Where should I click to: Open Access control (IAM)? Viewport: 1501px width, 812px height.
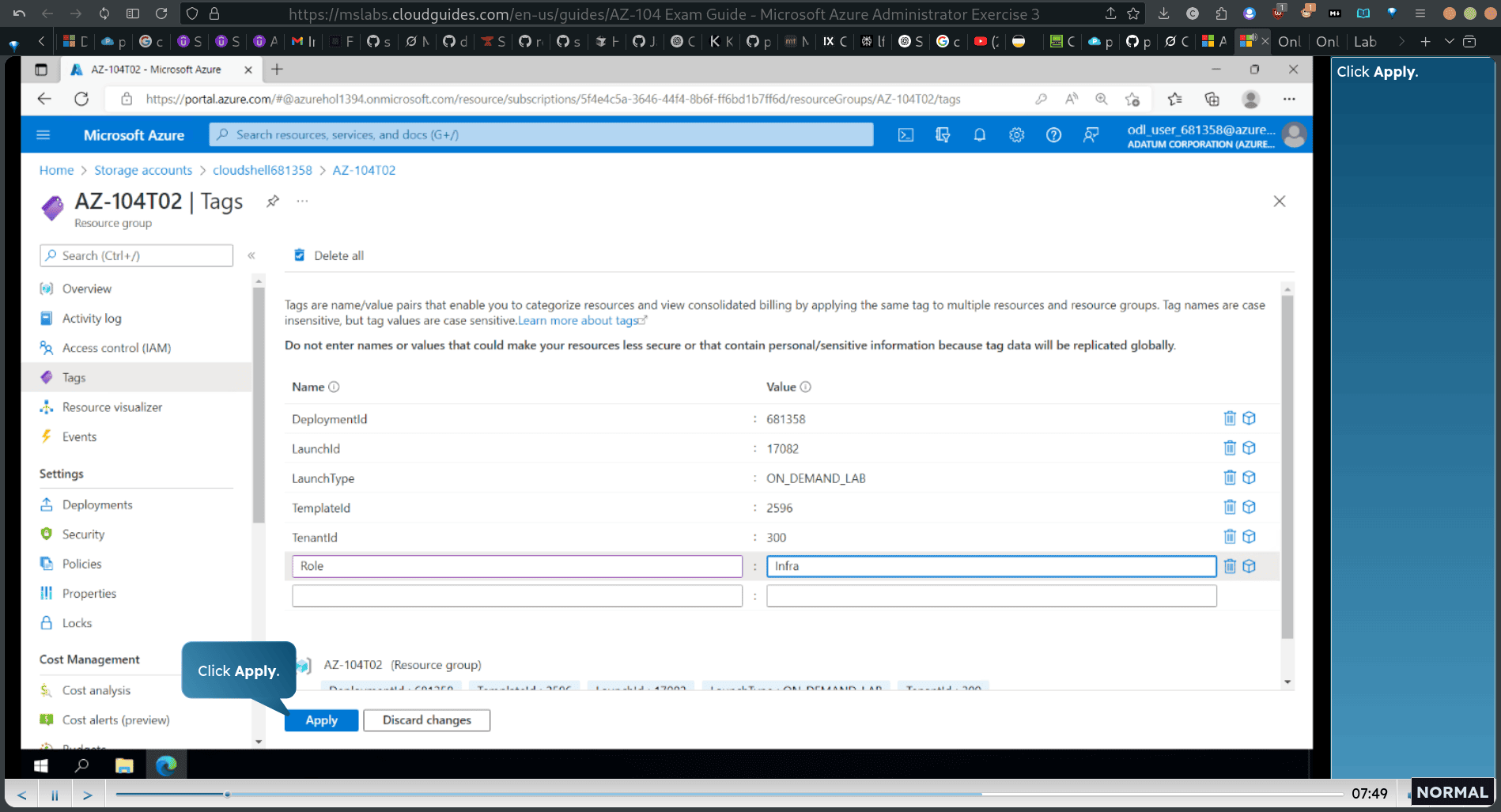[116, 348]
